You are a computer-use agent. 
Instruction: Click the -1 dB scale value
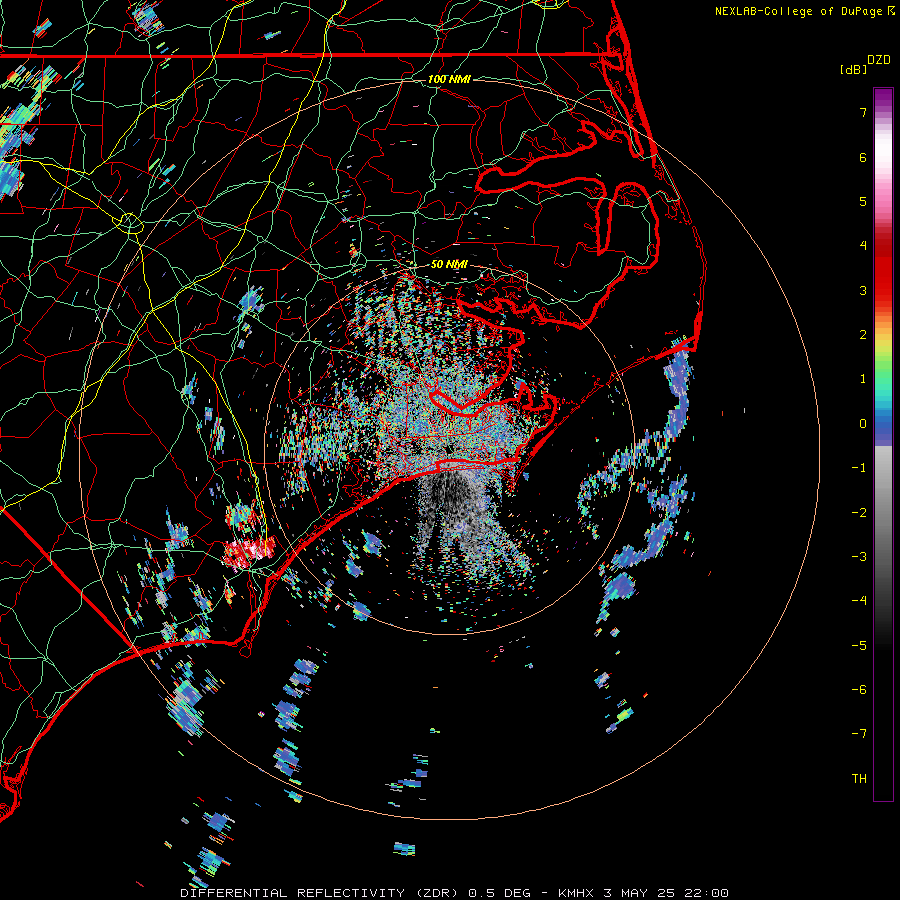859,468
